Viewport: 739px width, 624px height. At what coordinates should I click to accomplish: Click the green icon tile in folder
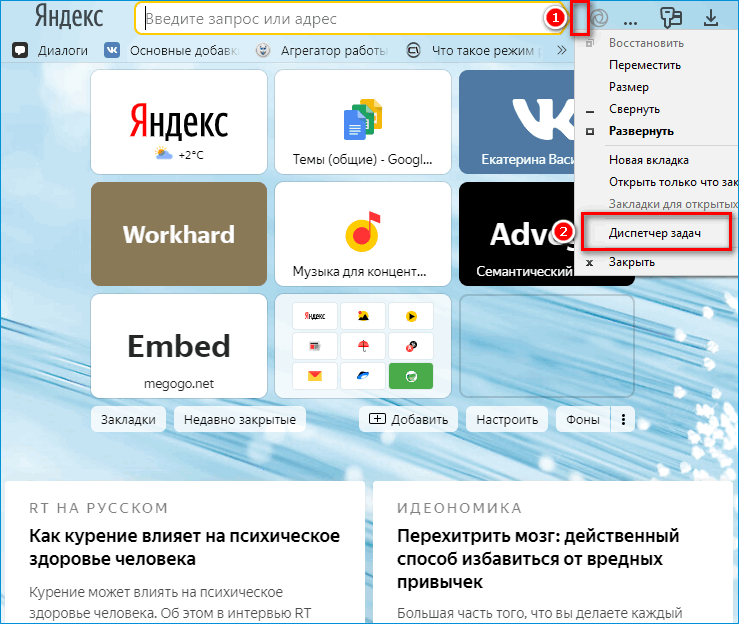(x=411, y=376)
